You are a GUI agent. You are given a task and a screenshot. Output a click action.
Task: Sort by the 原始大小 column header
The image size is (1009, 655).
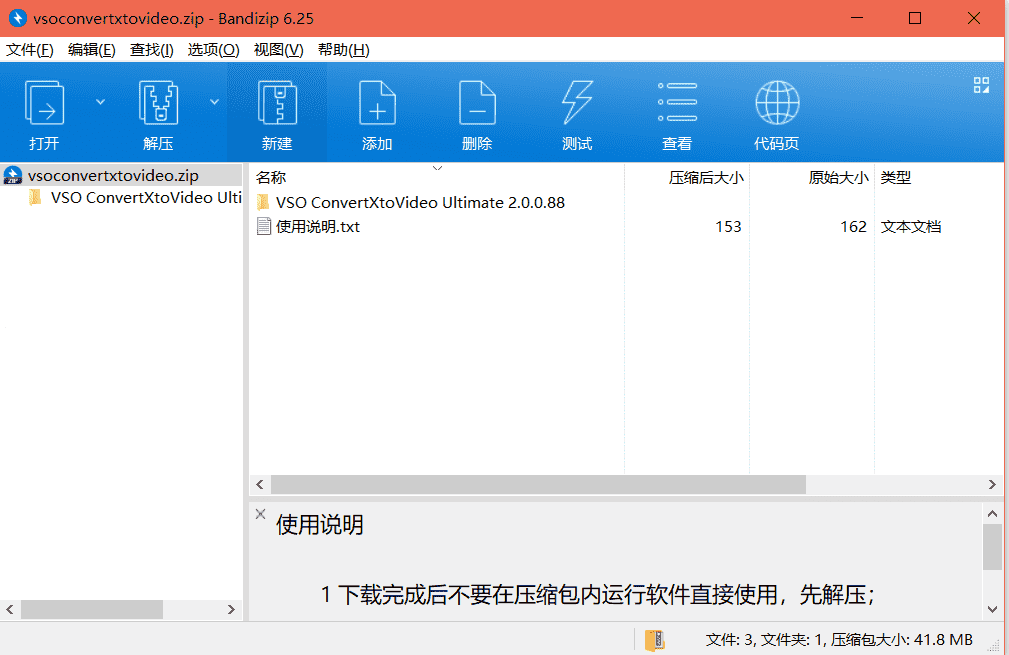[x=838, y=178]
